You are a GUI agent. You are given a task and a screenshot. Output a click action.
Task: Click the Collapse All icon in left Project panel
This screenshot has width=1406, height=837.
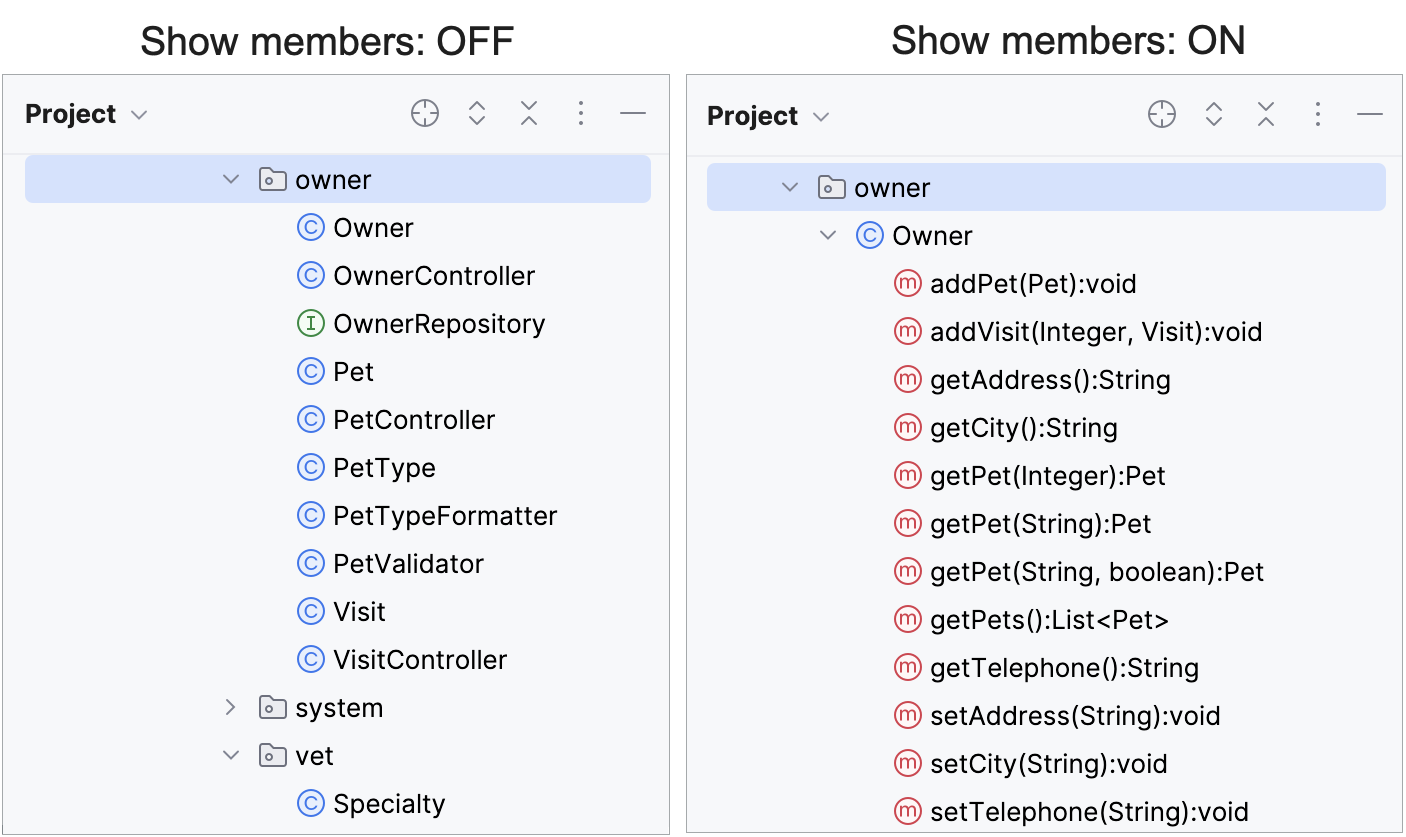[529, 113]
